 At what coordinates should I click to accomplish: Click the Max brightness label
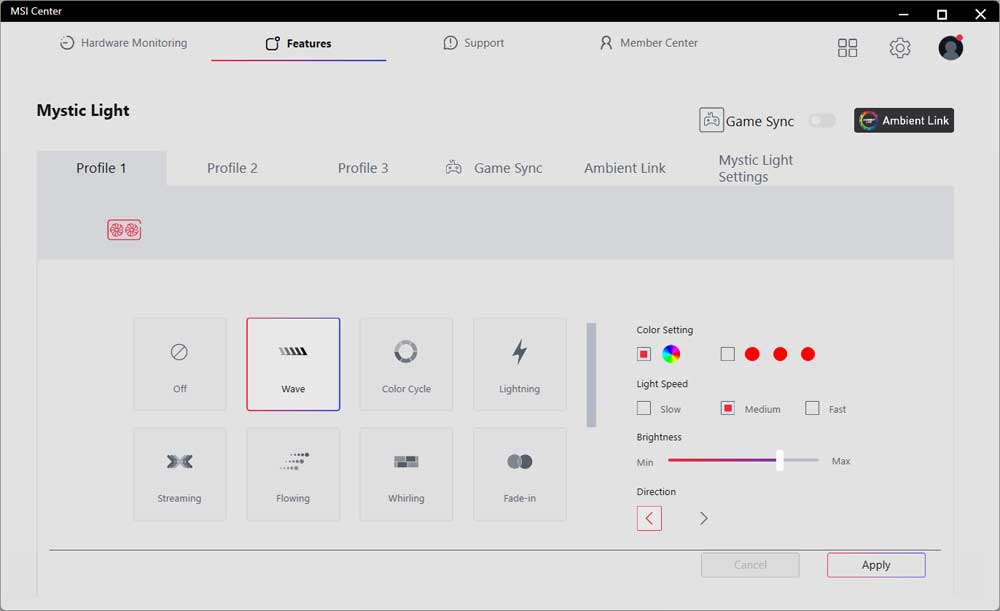pos(841,461)
